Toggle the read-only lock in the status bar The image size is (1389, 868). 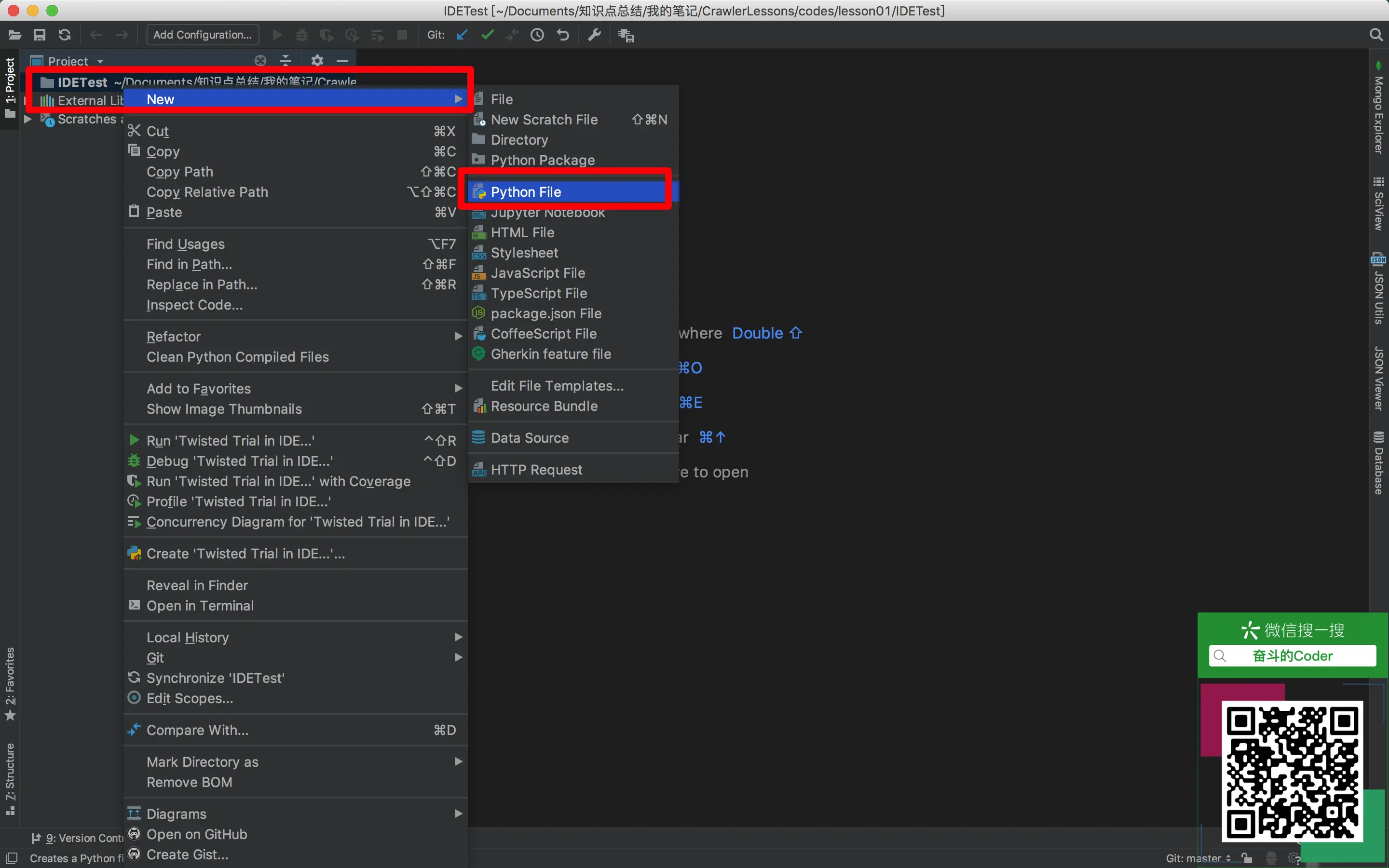pyautogui.click(x=1247, y=858)
